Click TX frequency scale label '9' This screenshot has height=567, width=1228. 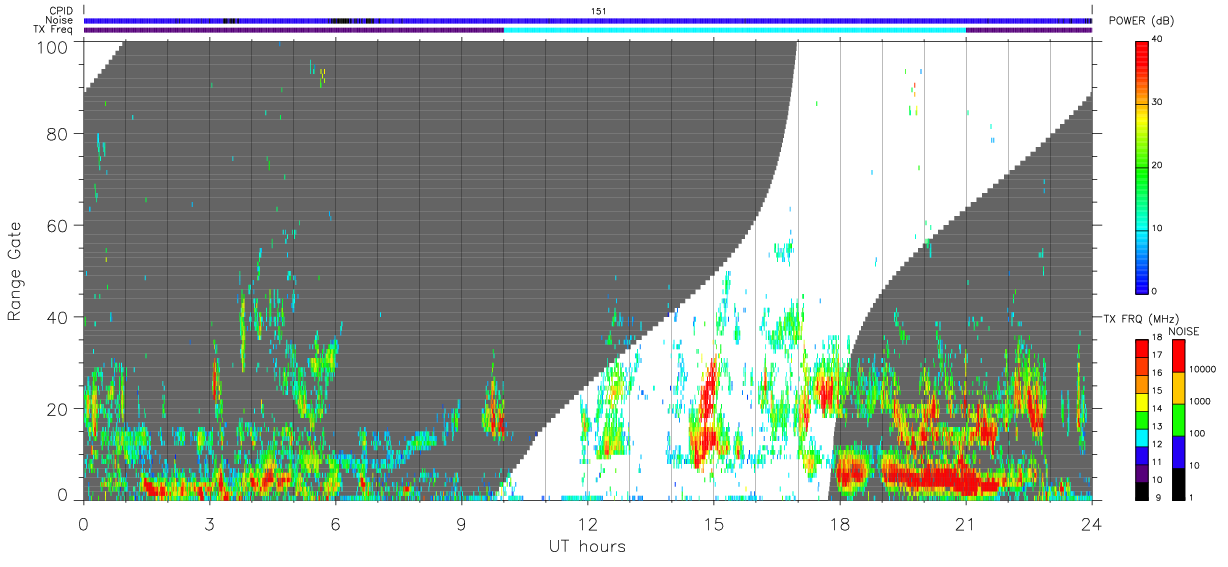1157,498
